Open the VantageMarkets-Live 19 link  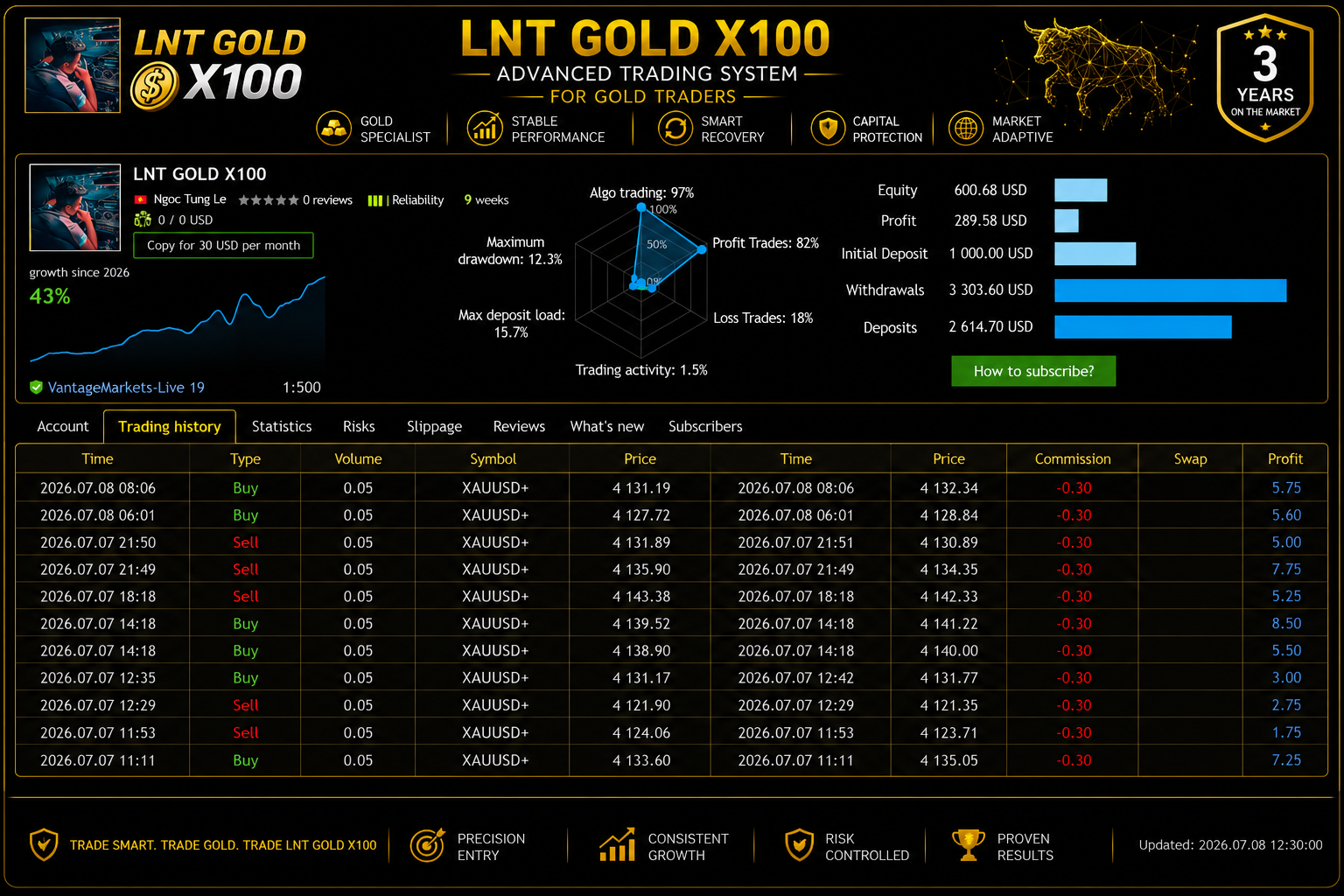pos(126,387)
